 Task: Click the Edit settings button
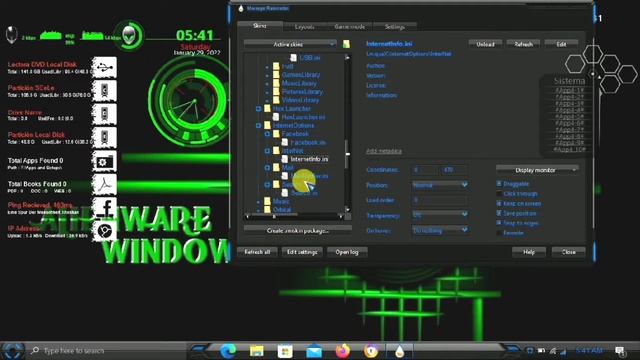(302, 252)
